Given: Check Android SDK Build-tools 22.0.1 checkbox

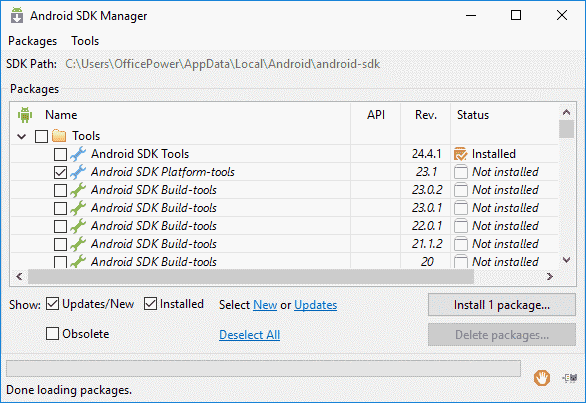Looking at the screenshot, I should point(60,226).
